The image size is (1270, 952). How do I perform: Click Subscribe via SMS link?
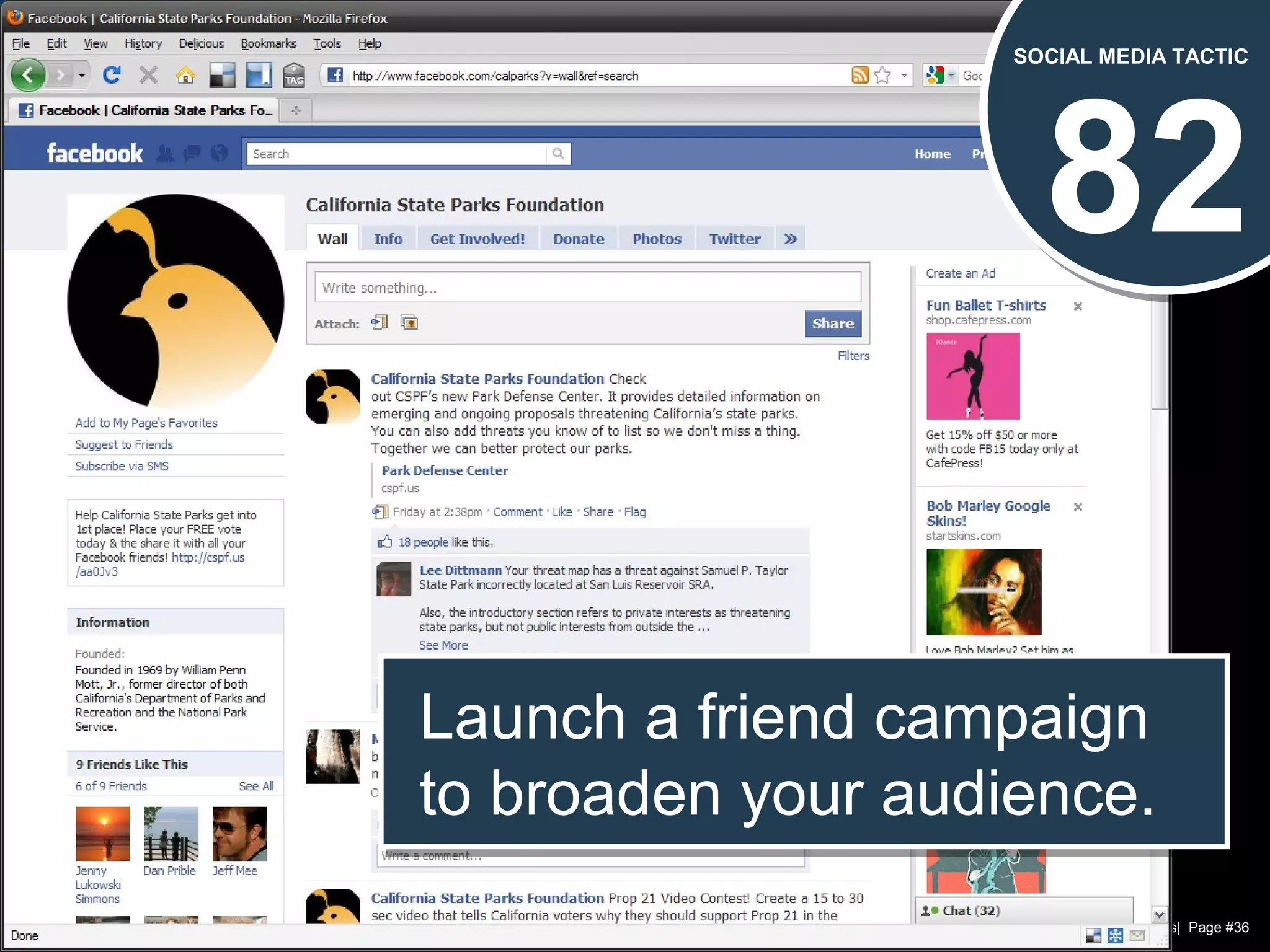[x=122, y=466]
